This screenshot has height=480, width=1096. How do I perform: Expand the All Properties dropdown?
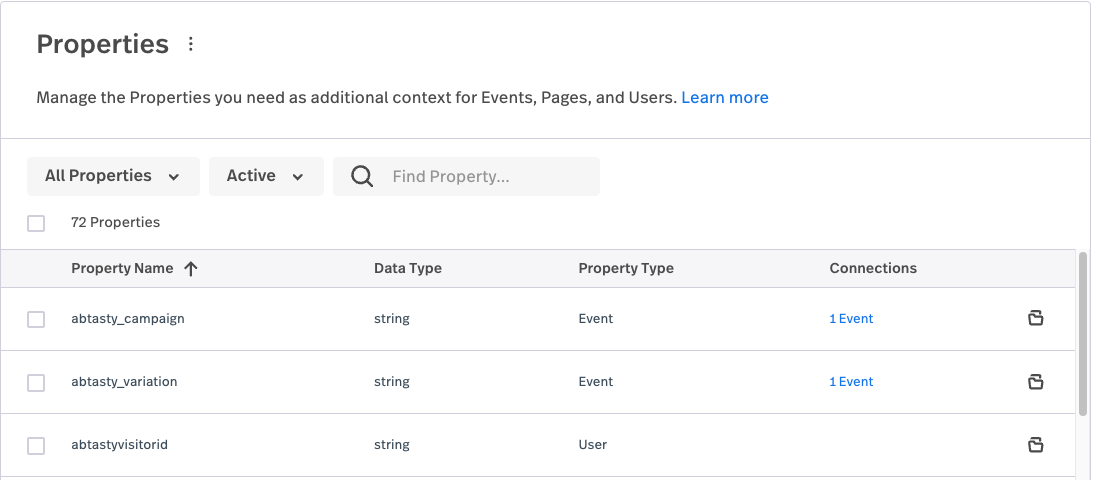(113, 176)
